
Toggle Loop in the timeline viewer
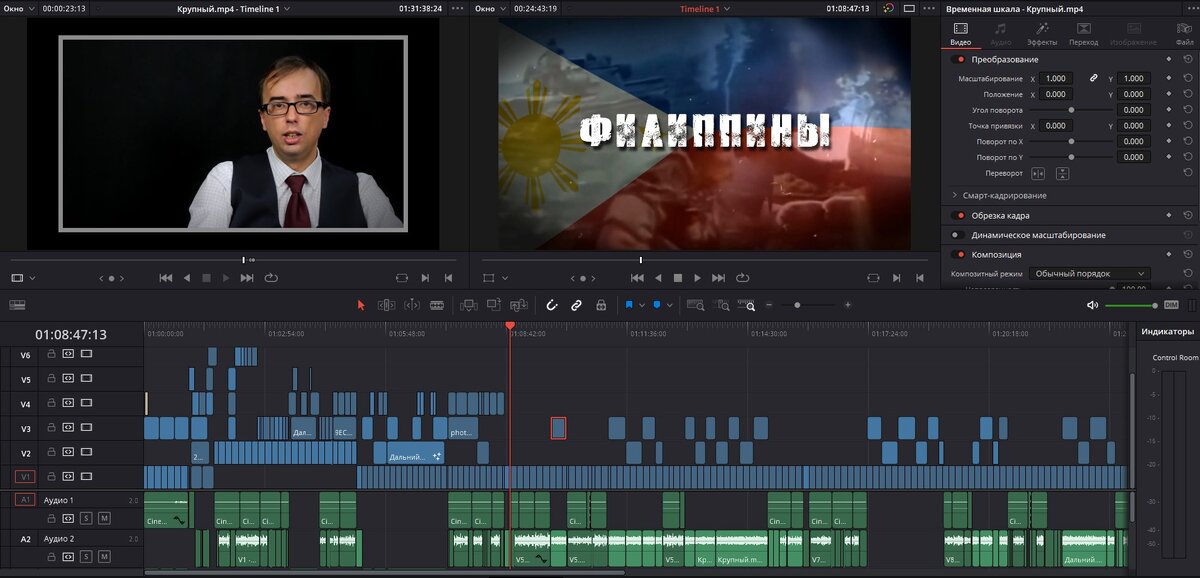[x=743, y=278]
